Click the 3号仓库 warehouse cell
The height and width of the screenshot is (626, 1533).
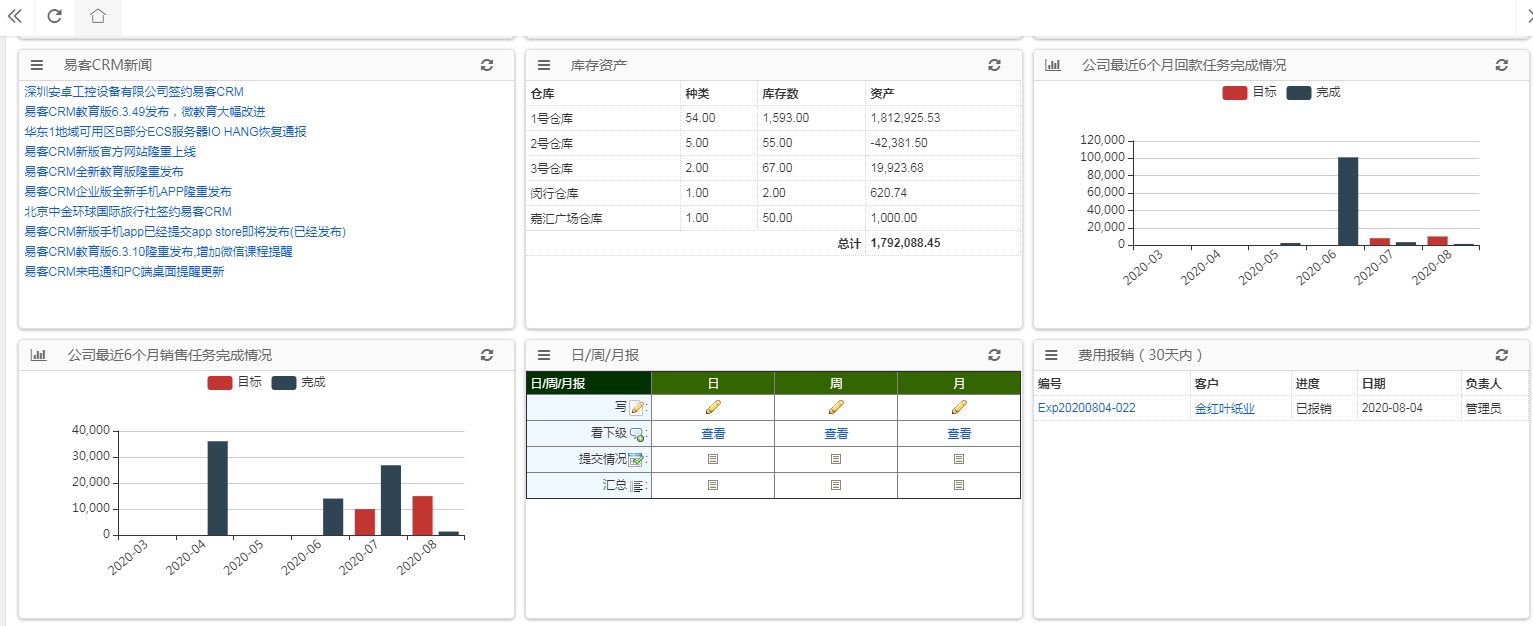[603, 168]
